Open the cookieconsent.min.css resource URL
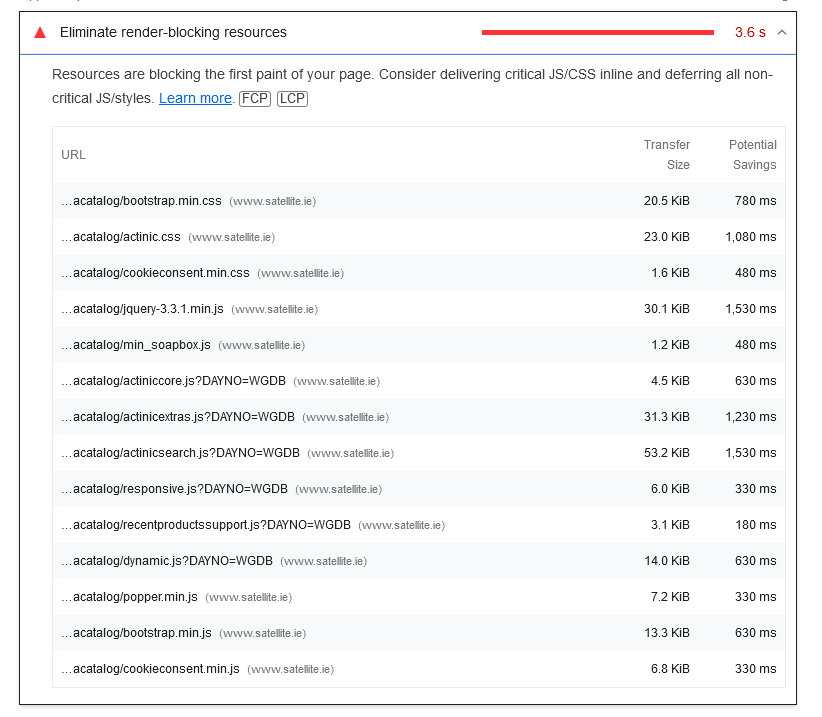The height and width of the screenshot is (717, 822). click(x=155, y=273)
